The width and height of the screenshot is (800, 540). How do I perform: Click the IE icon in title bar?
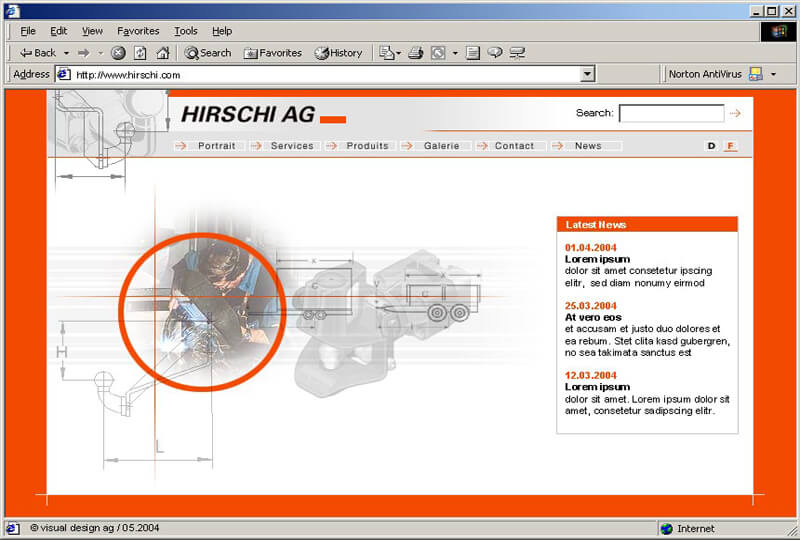tap(12, 11)
